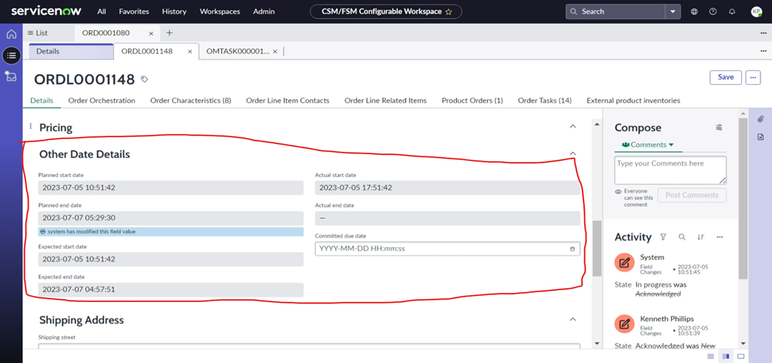Open the Favorites menu
The height and width of the screenshot is (363, 772).
[x=134, y=11]
